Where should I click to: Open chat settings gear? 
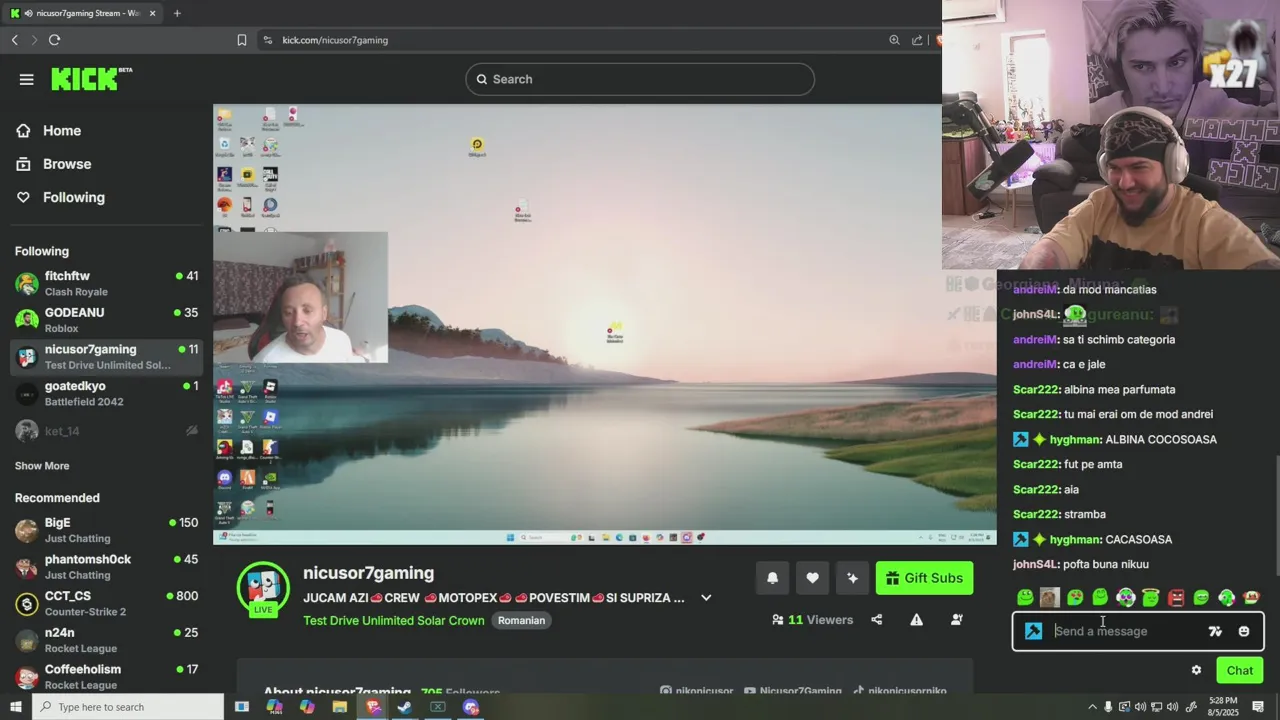click(1196, 670)
